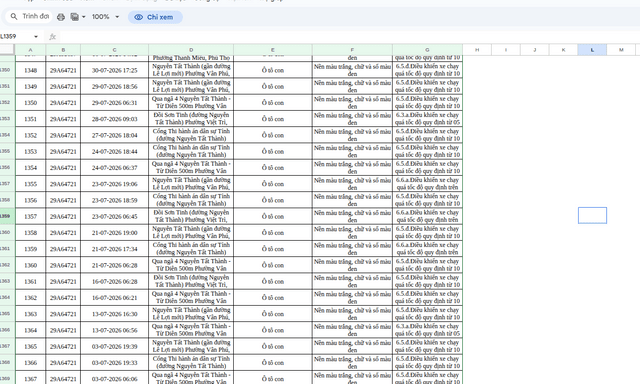Select highlighted column L header

592,50
